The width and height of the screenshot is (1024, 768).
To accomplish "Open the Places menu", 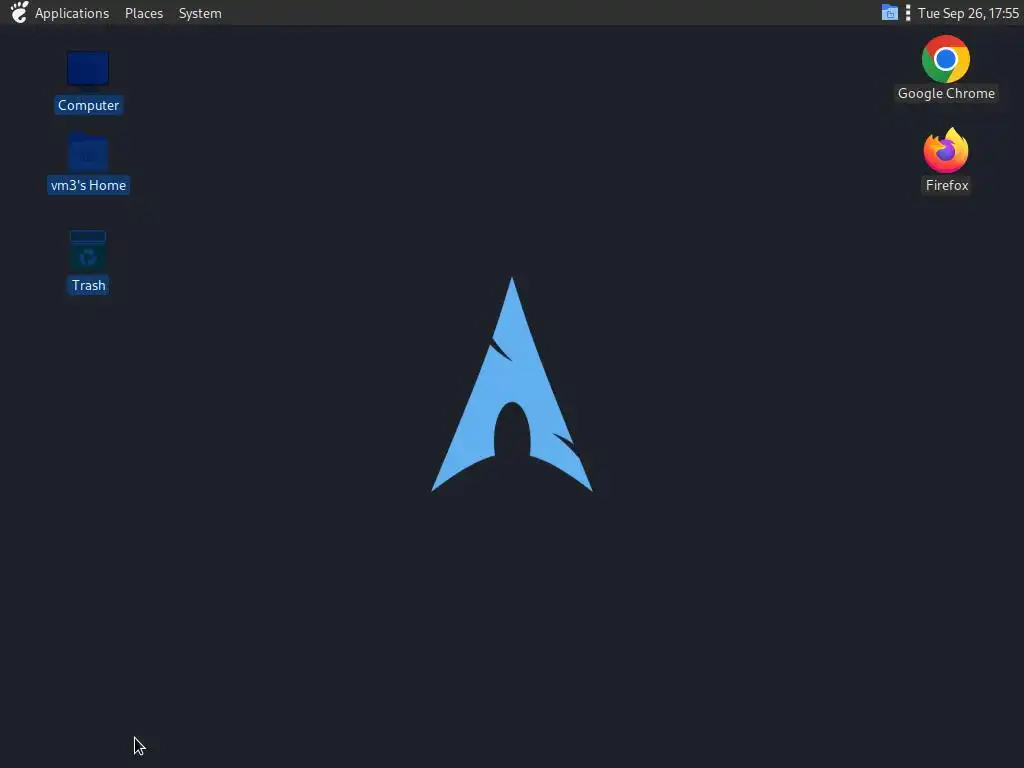I will (144, 13).
